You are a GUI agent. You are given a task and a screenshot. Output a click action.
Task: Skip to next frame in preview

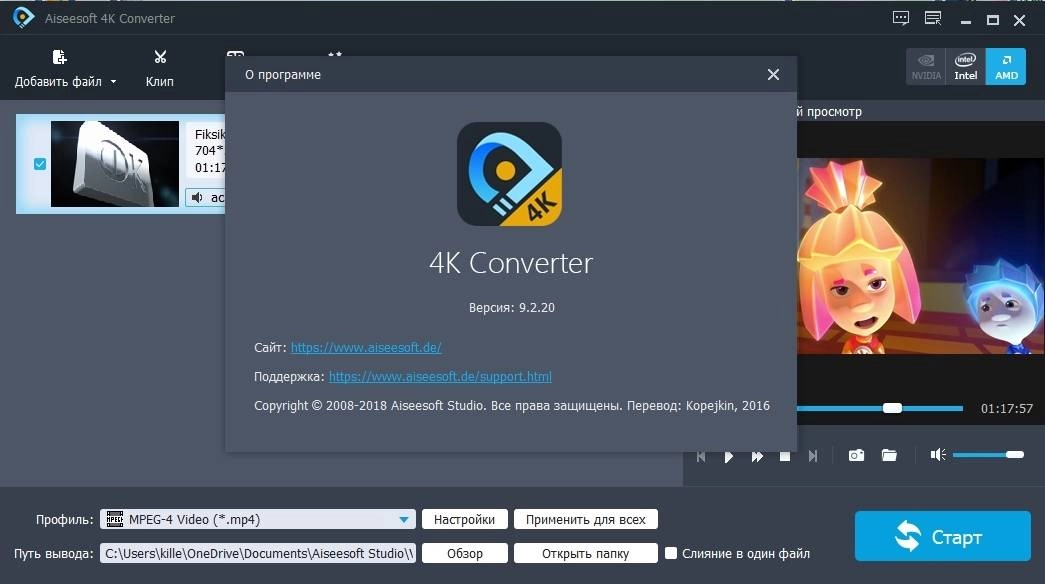(813, 456)
